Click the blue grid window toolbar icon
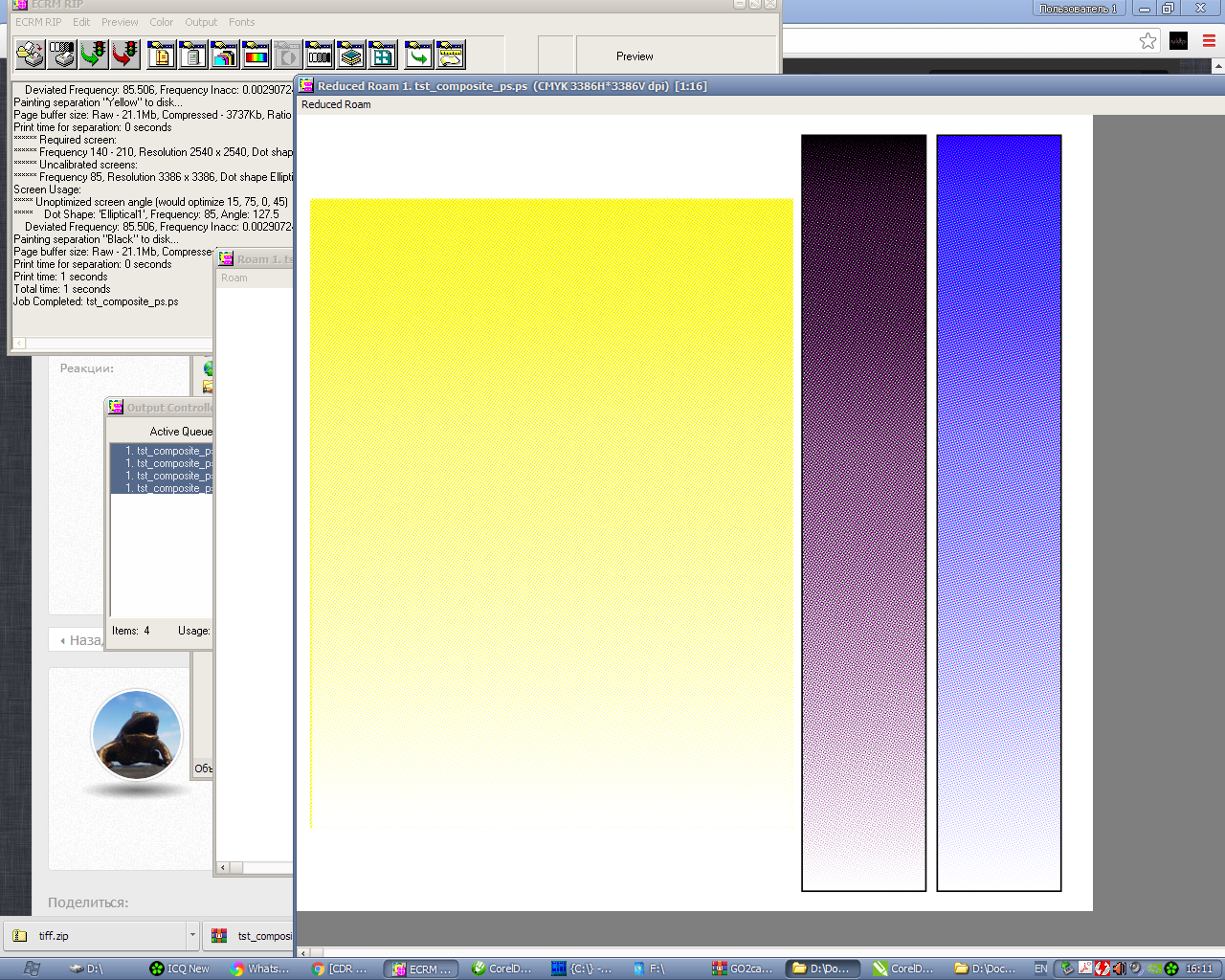Screen dimensions: 1225x980 (x=383, y=55)
